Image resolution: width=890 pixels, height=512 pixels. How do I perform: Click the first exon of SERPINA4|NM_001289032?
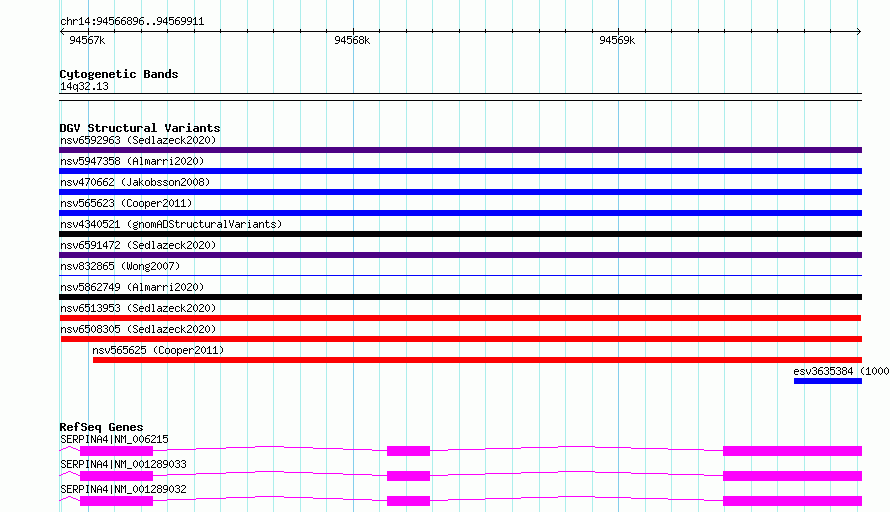tap(116, 501)
